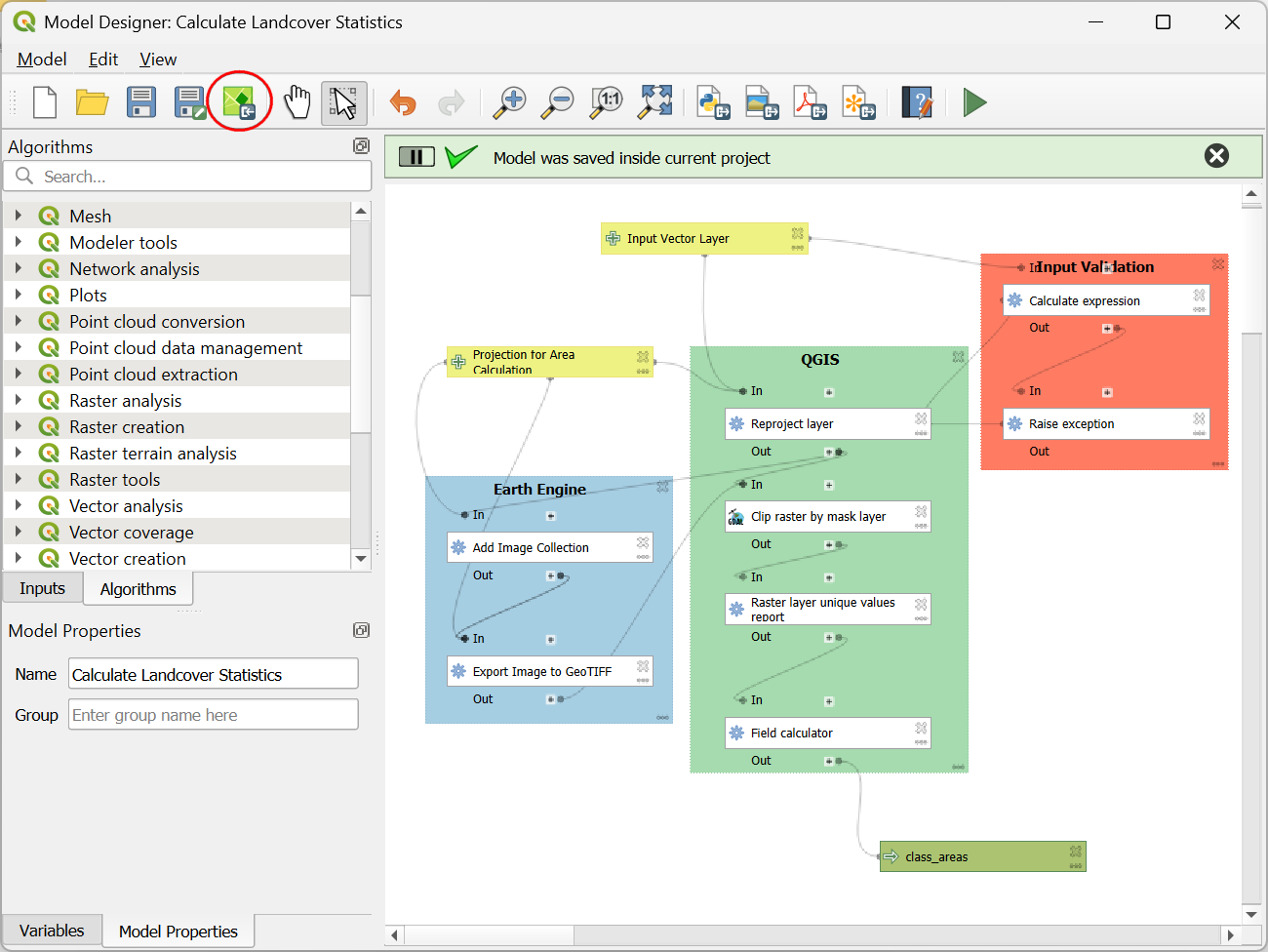The image size is (1268, 952).
Task: Click the Edit model help icon
Action: pyautogui.click(x=917, y=102)
